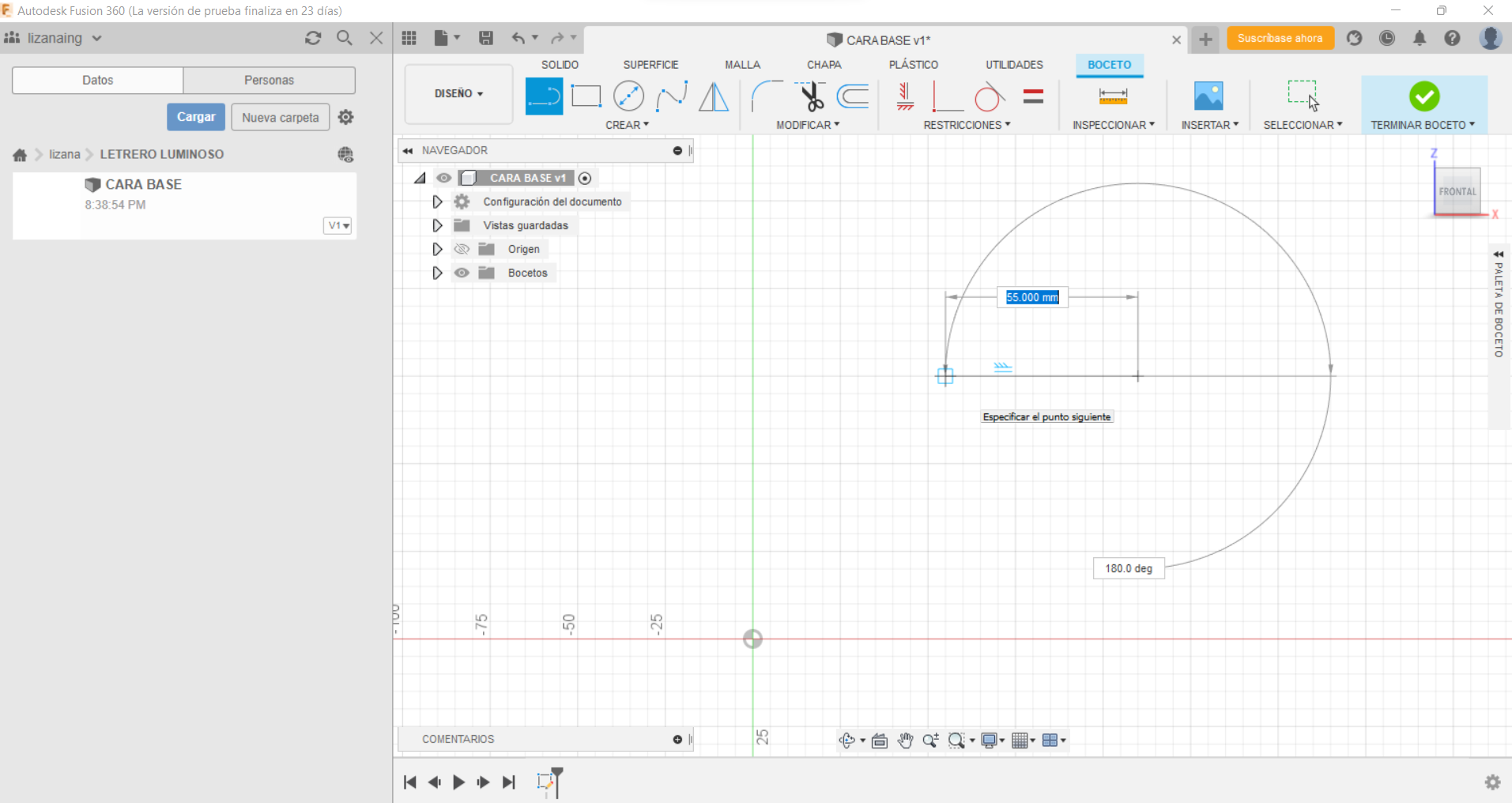Open the RESTRICCIONES dropdown menu
The width and height of the screenshot is (1512, 803).
[967, 125]
